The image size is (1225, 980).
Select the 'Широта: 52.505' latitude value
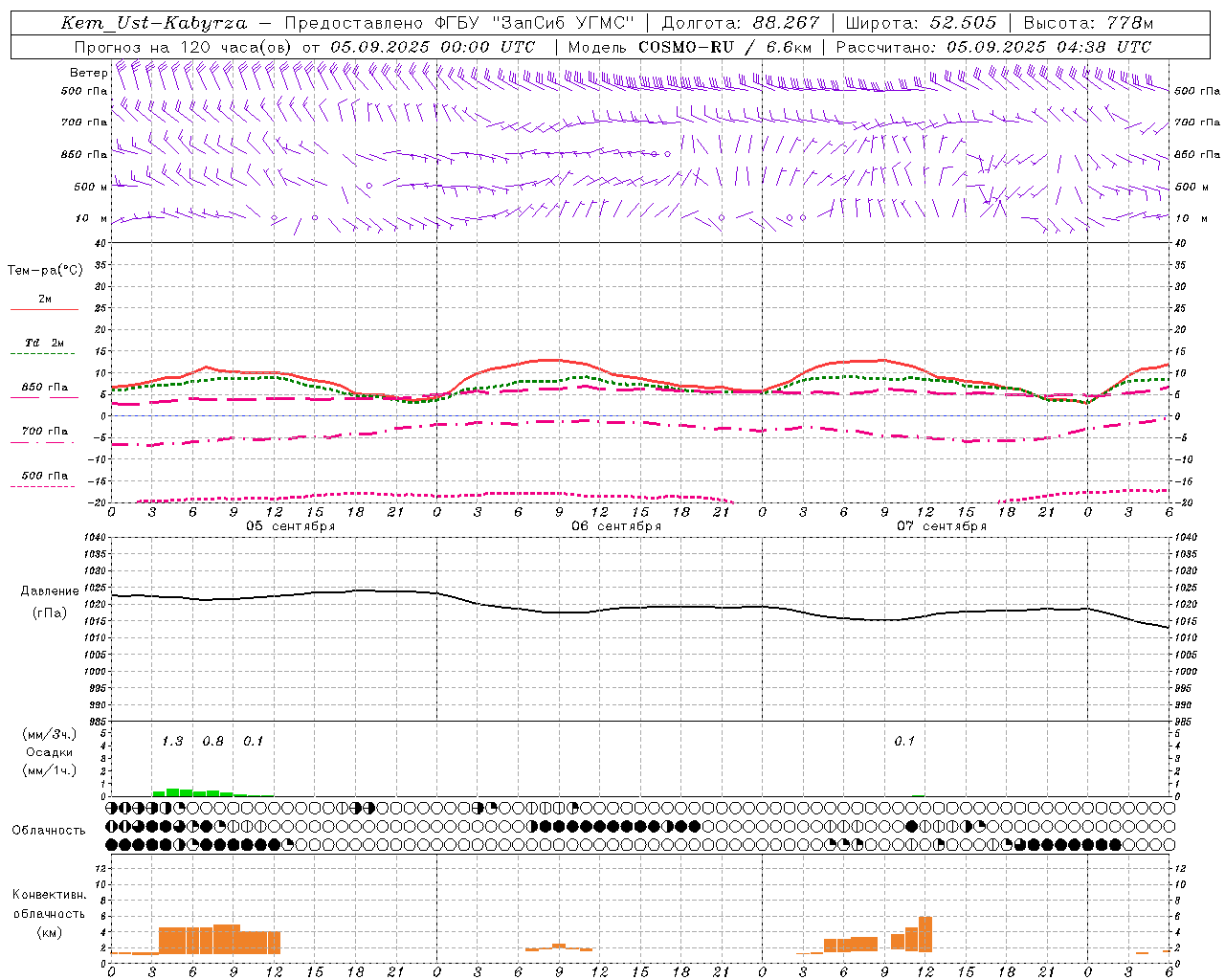click(x=921, y=23)
